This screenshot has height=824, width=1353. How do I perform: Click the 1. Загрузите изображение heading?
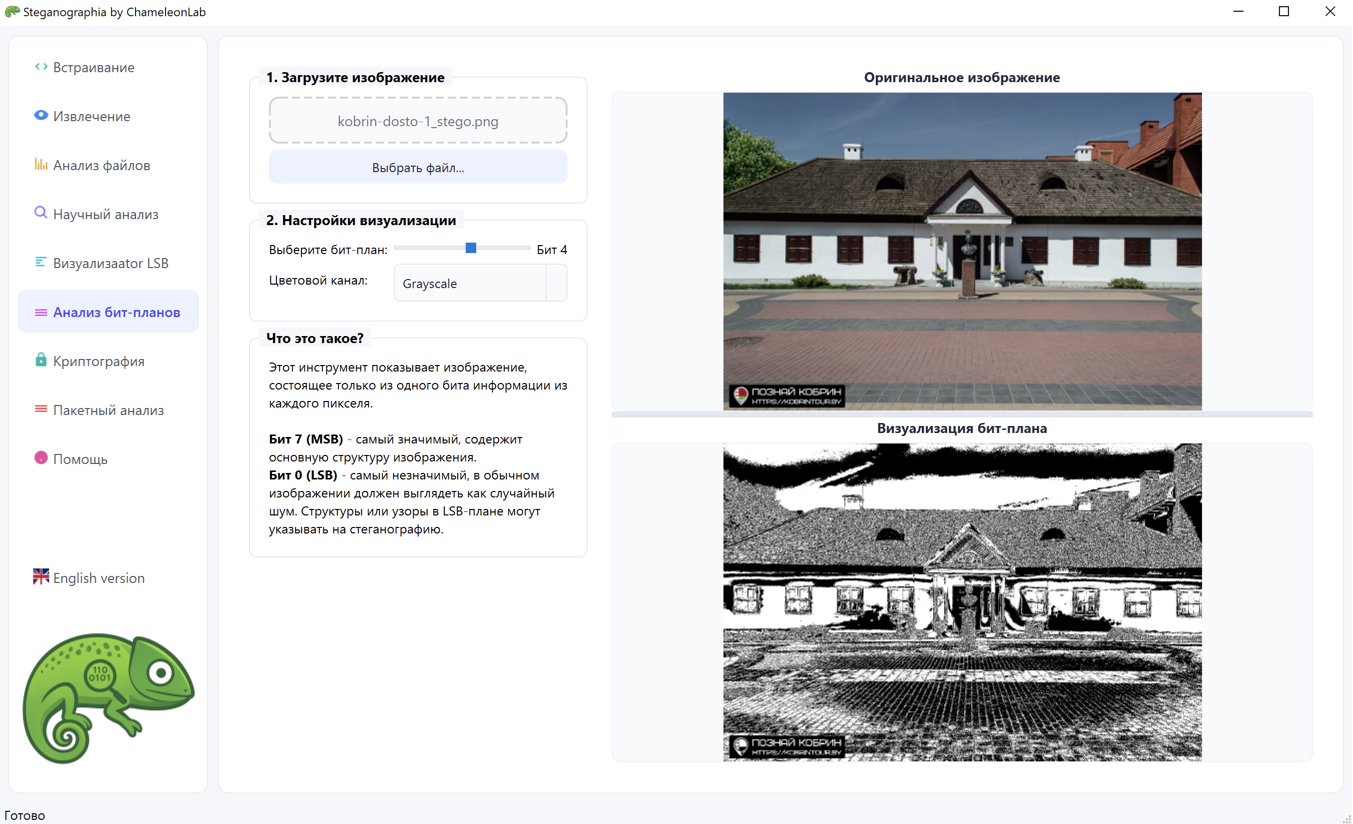[355, 77]
